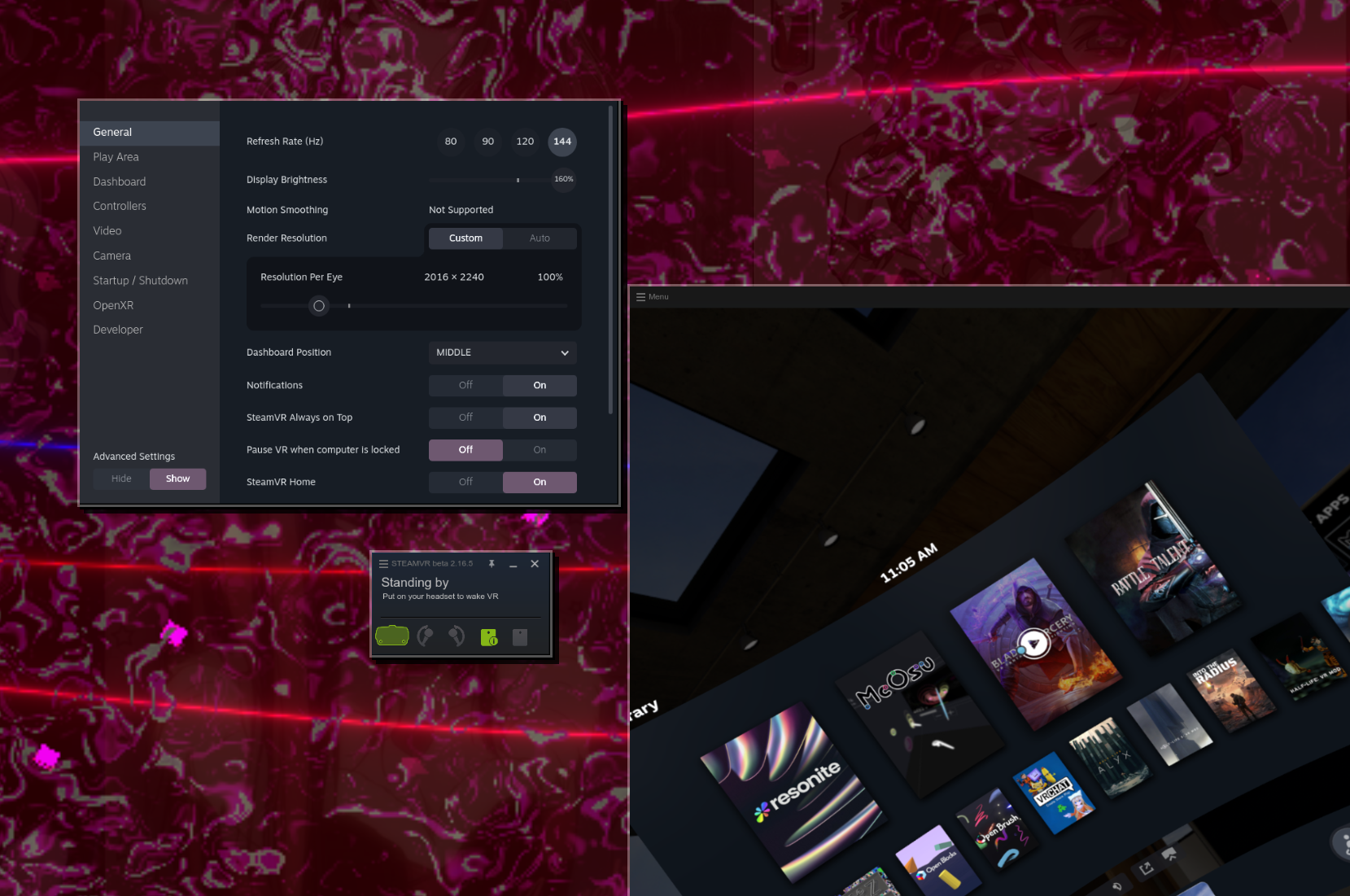
Task: Open the Play Area settings tab
Action: point(150,157)
